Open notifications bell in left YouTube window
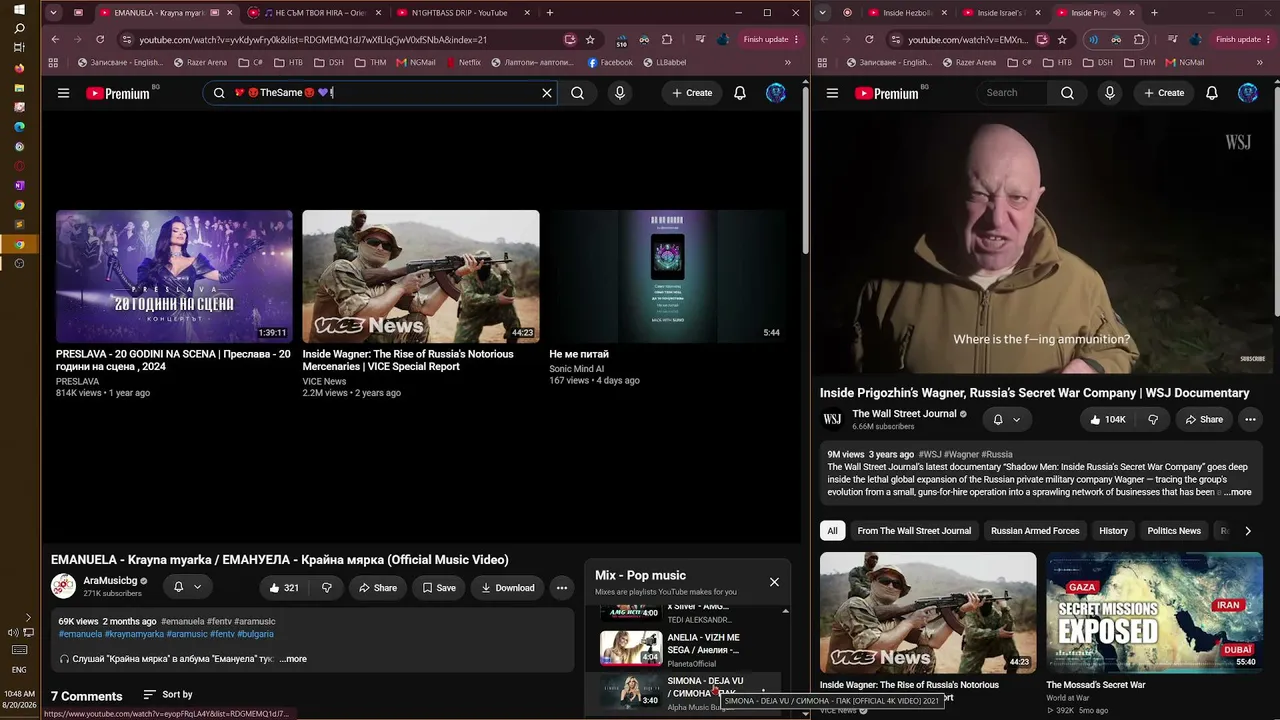Viewport: 1280px width, 720px height. 740,93
